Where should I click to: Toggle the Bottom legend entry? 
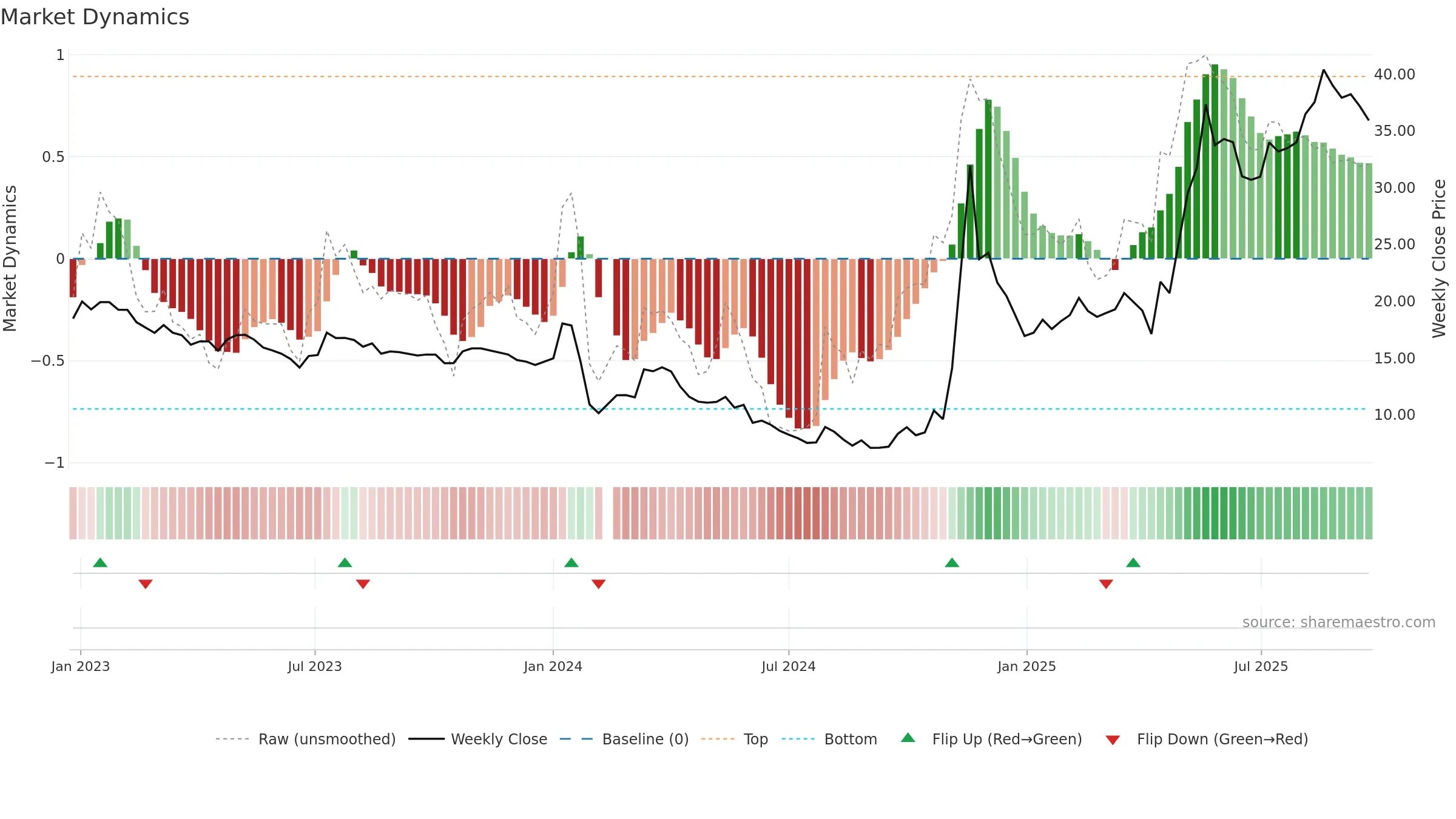pos(829,739)
